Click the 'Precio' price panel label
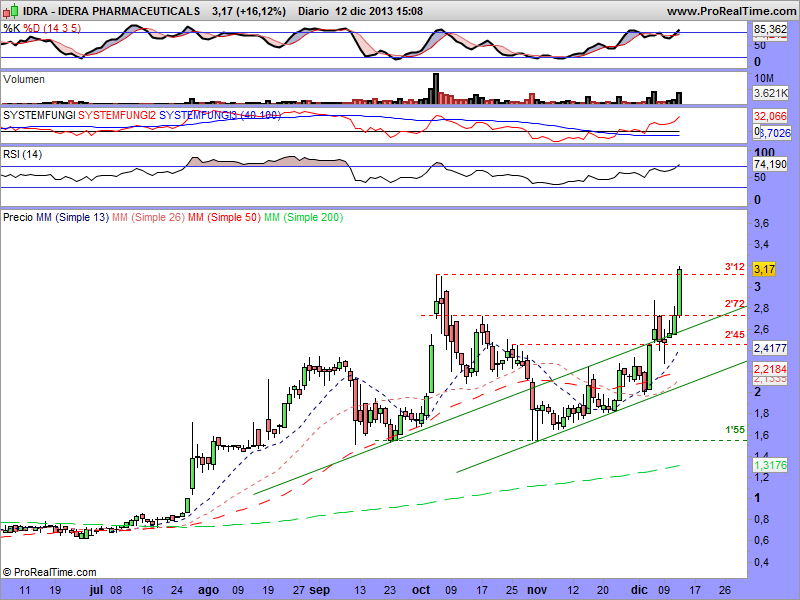Screen dimensions: 800x600 (x=18, y=217)
